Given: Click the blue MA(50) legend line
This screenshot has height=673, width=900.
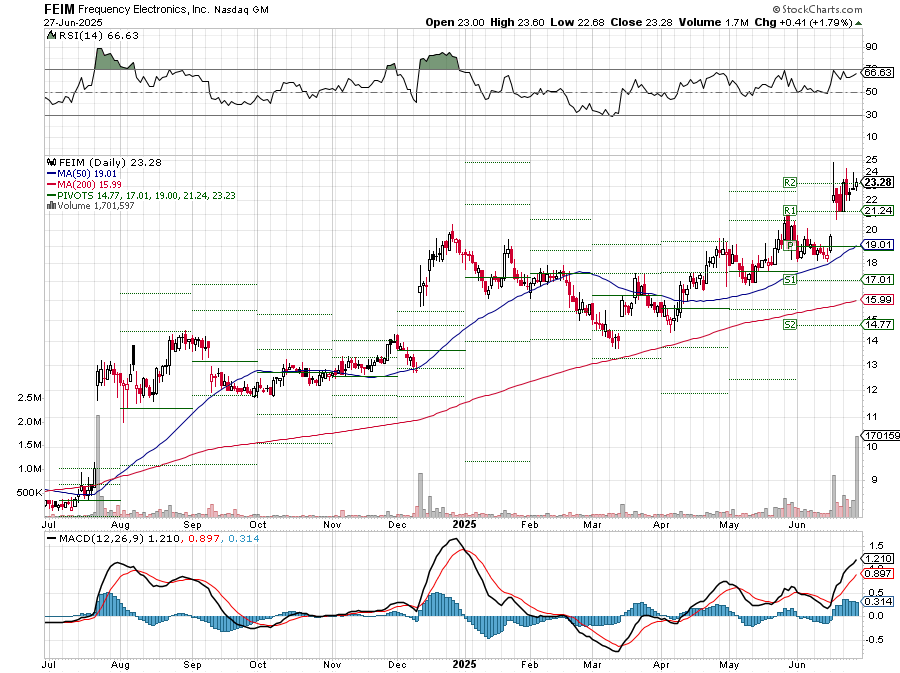Looking at the screenshot, I should 52,174.
